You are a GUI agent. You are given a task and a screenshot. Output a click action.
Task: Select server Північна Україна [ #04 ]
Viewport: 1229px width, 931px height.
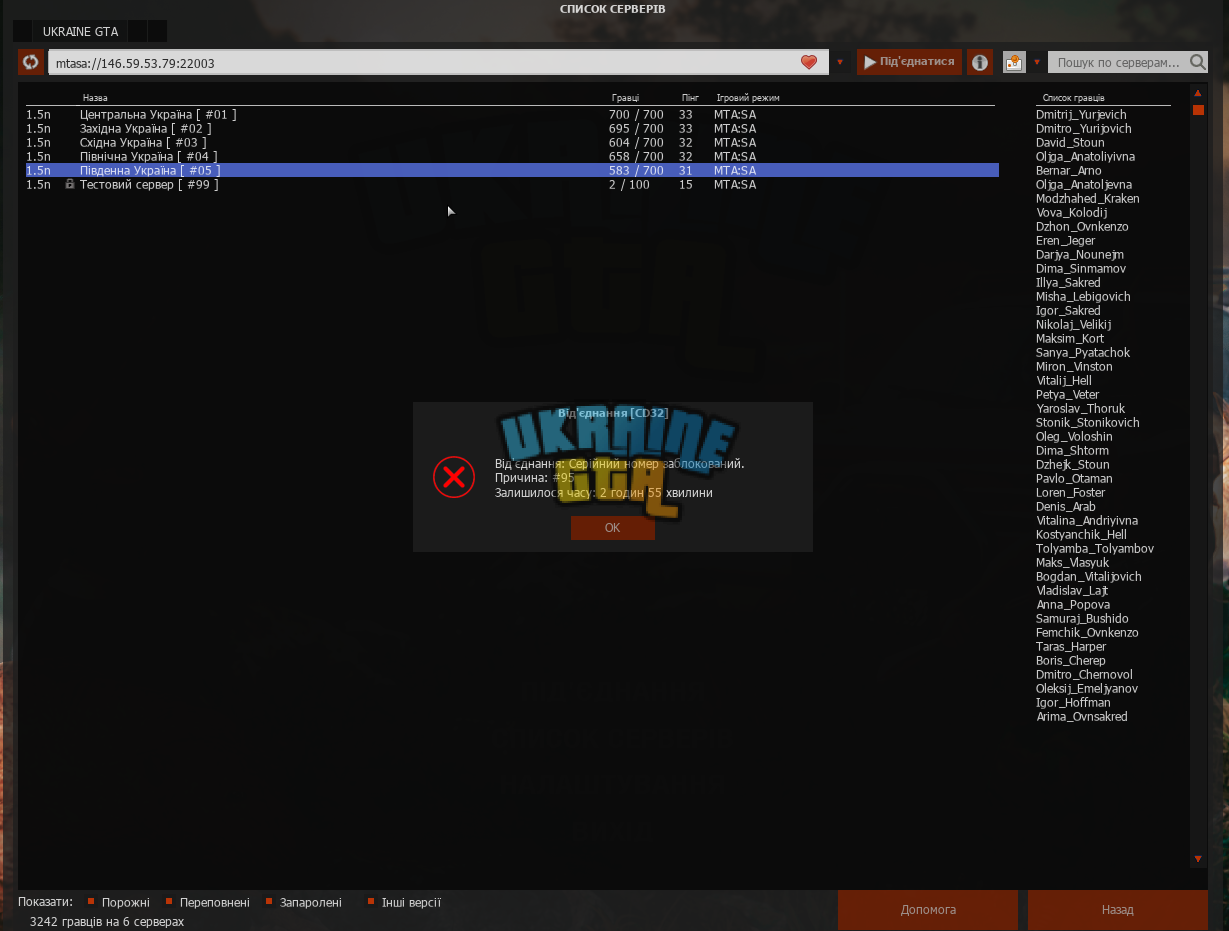[511, 157]
